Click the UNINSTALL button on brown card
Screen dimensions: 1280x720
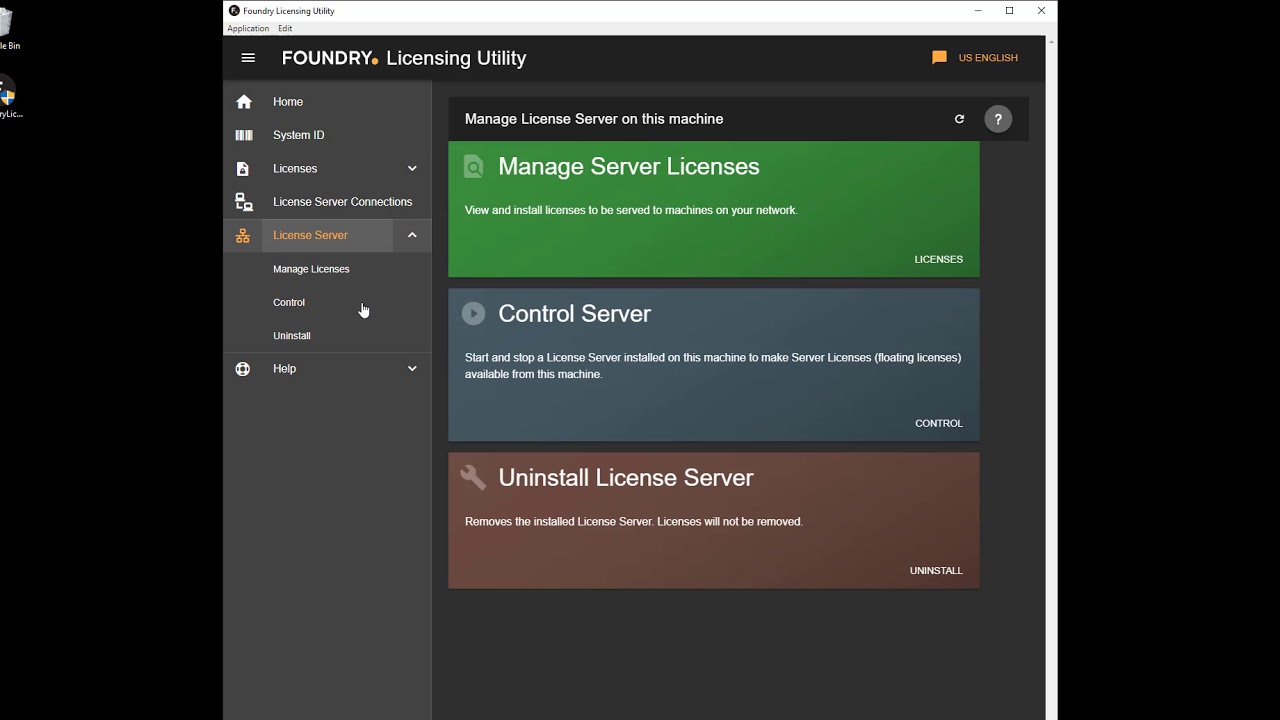(936, 570)
